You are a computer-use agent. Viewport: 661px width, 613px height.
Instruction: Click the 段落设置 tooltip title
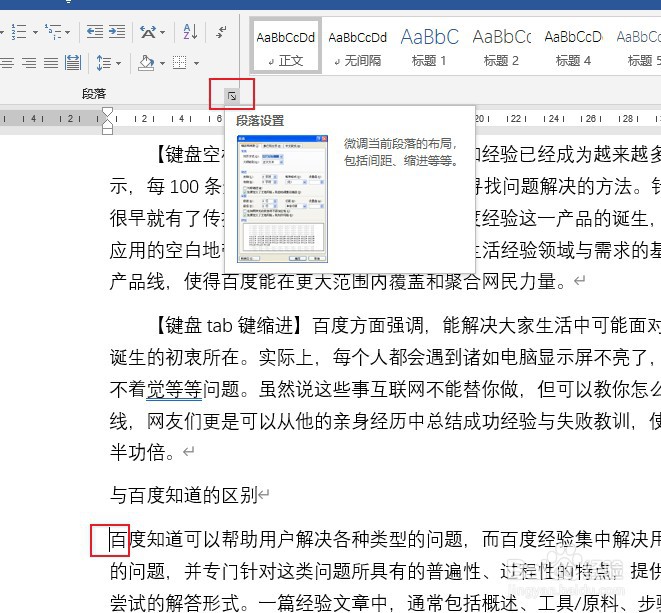(x=260, y=121)
